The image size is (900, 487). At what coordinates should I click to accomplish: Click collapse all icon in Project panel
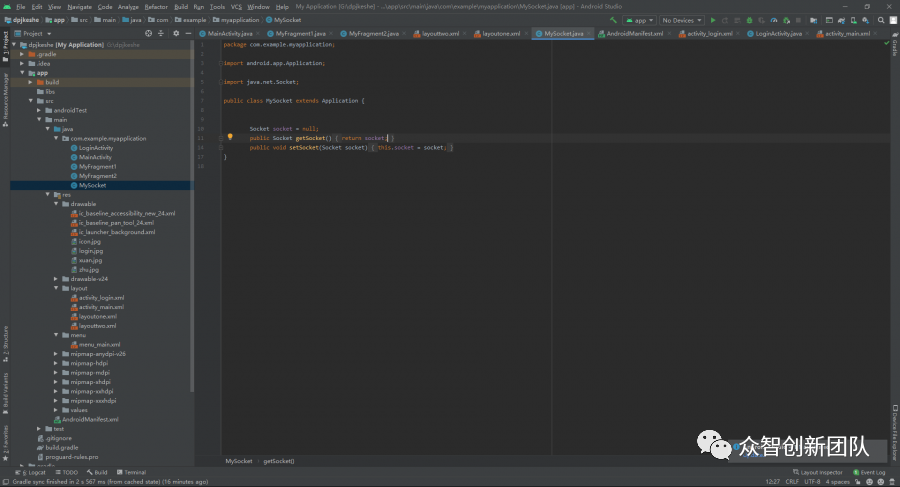[161, 33]
